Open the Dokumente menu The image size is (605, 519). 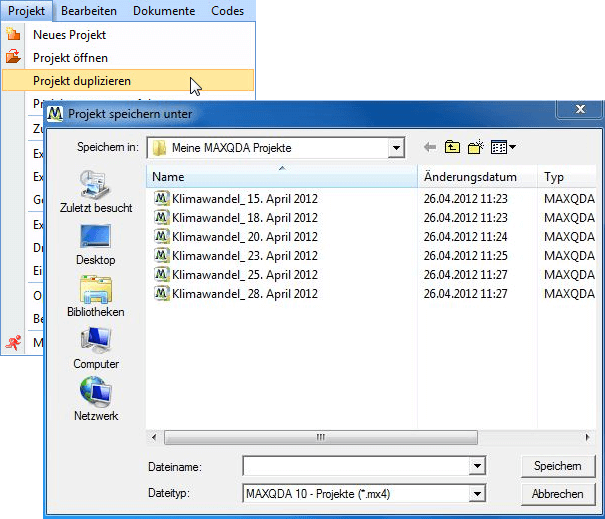pyautogui.click(x=164, y=11)
